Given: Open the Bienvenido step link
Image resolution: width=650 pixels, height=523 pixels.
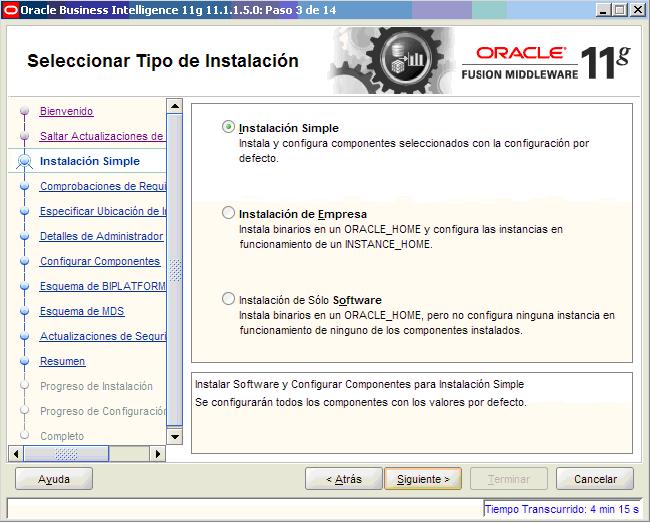Looking at the screenshot, I should 66,111.
